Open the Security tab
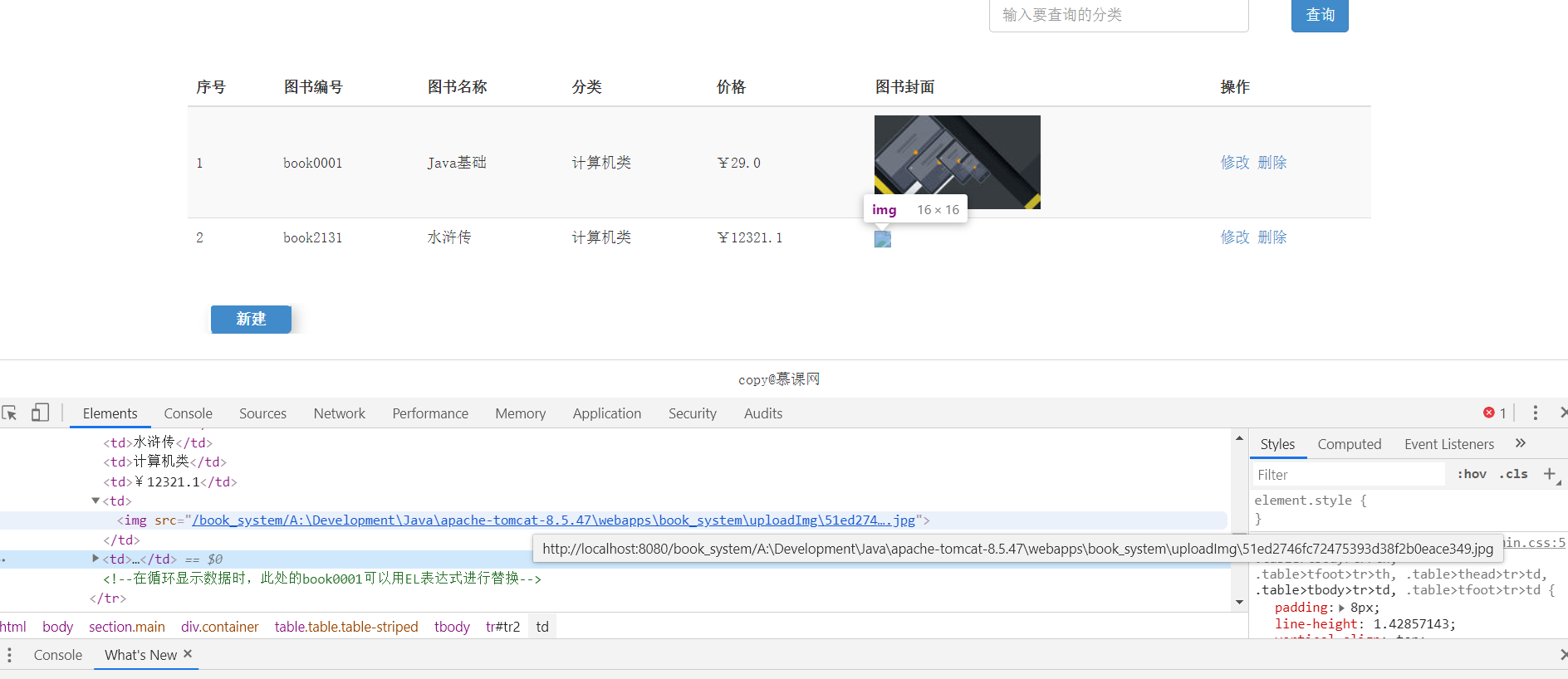1568x679 pixels. [x=693, y=413]
